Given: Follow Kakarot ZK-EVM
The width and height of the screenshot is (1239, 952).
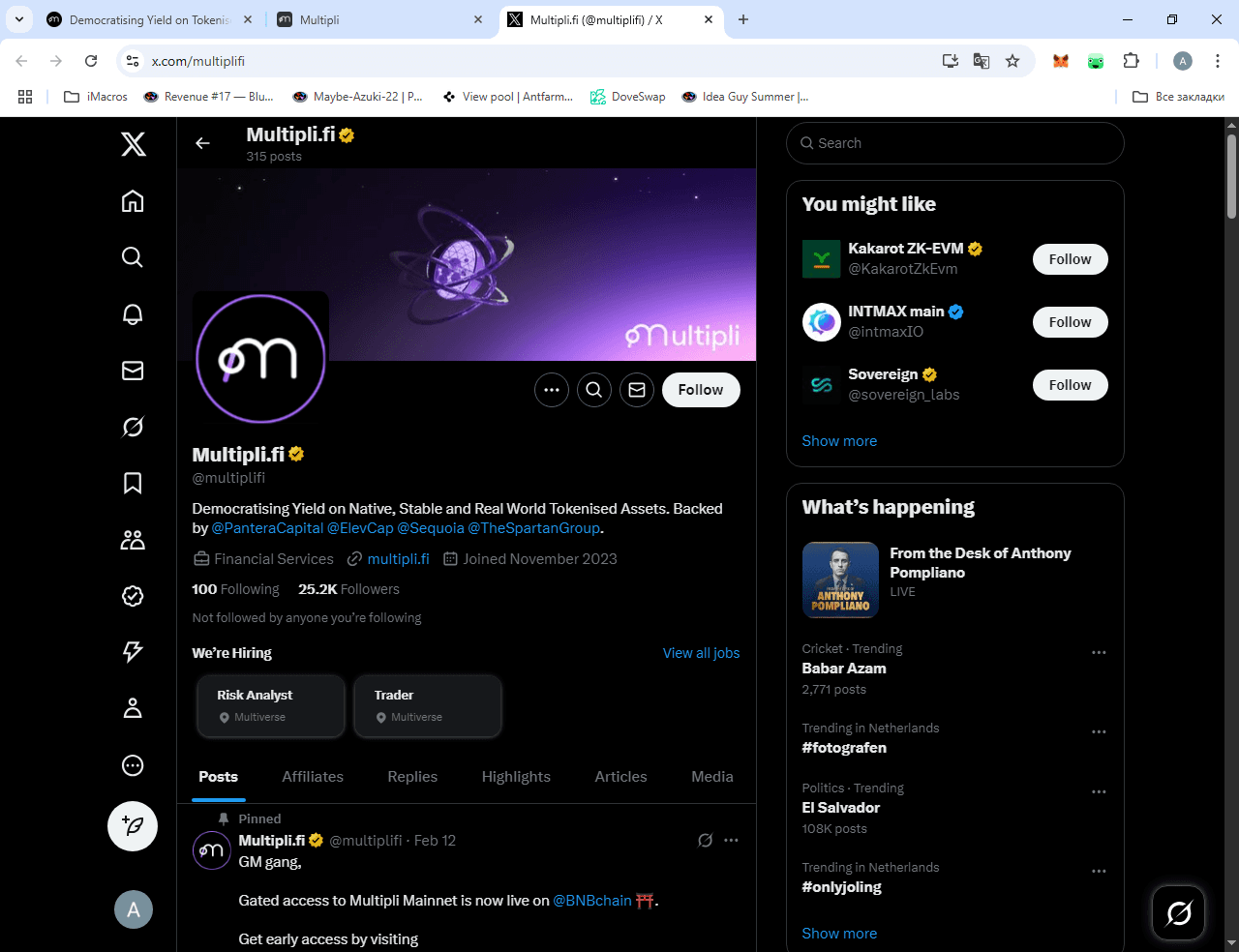Looking at the screenshot, I should pos(1070,259).
